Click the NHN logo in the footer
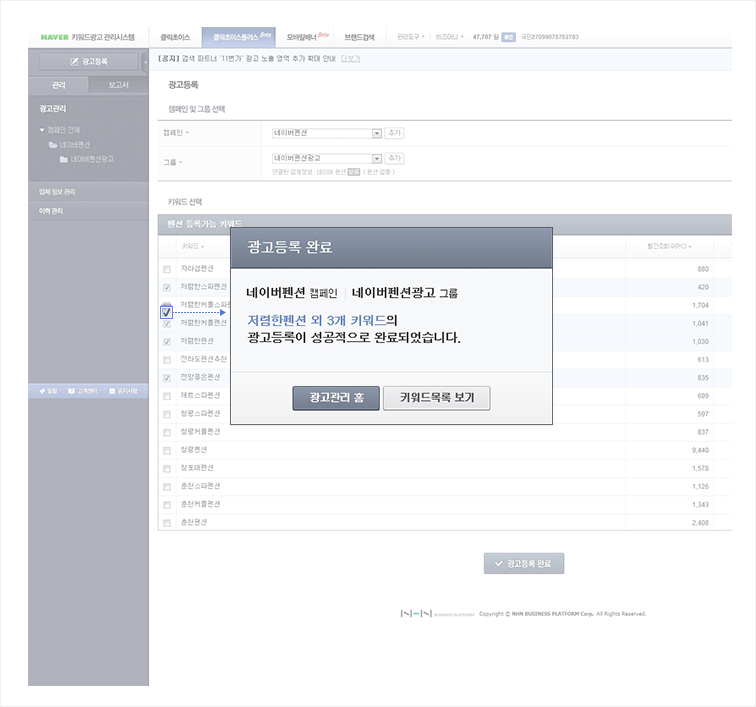The width and height of the screenshot is (756, 707). click(416, 613)
